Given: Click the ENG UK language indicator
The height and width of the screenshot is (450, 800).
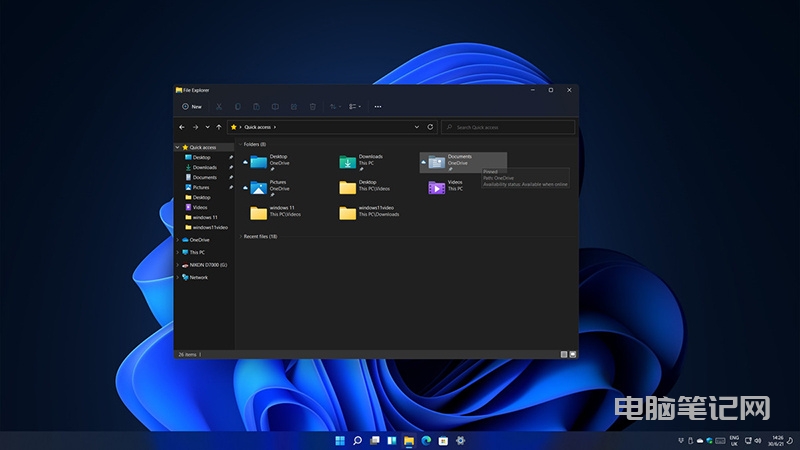Looking at the screenshot, I should 734,441.
